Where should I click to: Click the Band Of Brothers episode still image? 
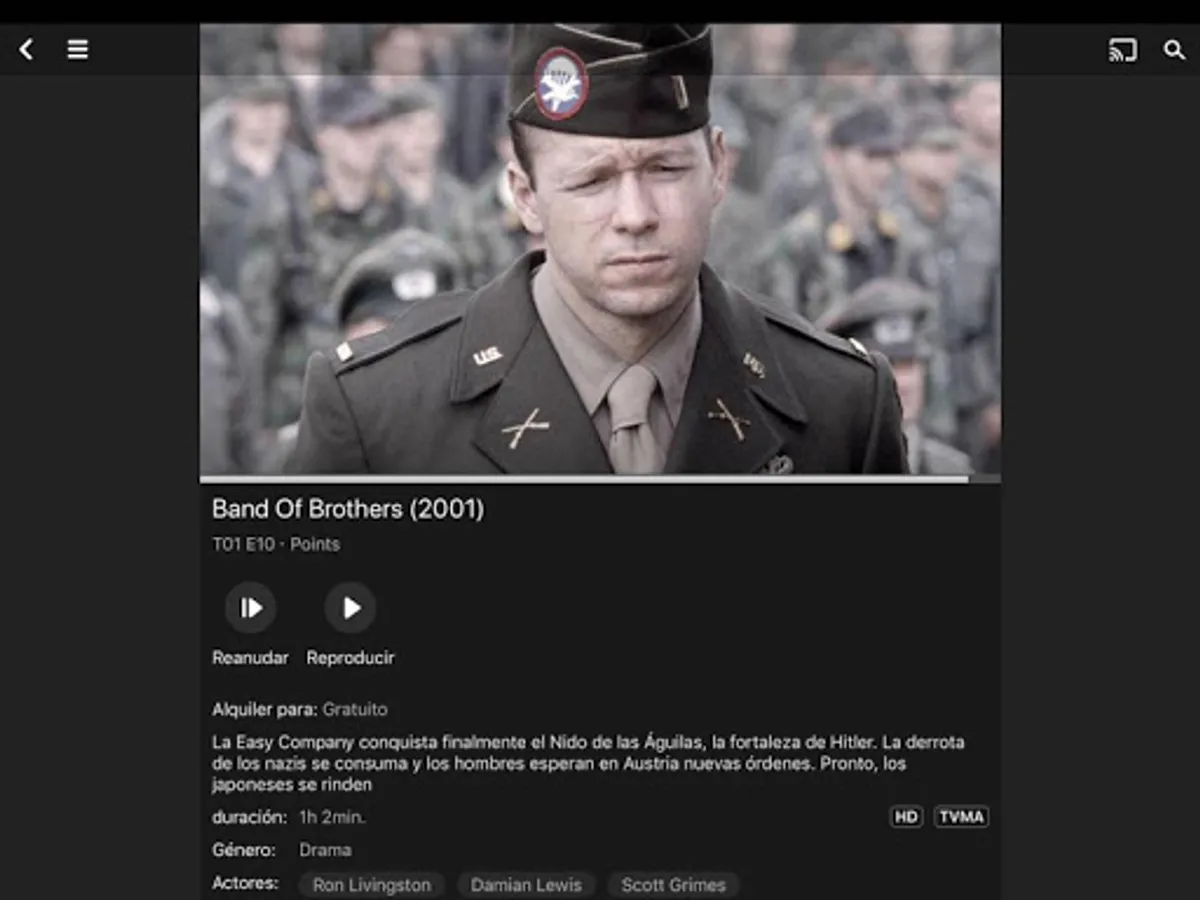coord(600,249)
